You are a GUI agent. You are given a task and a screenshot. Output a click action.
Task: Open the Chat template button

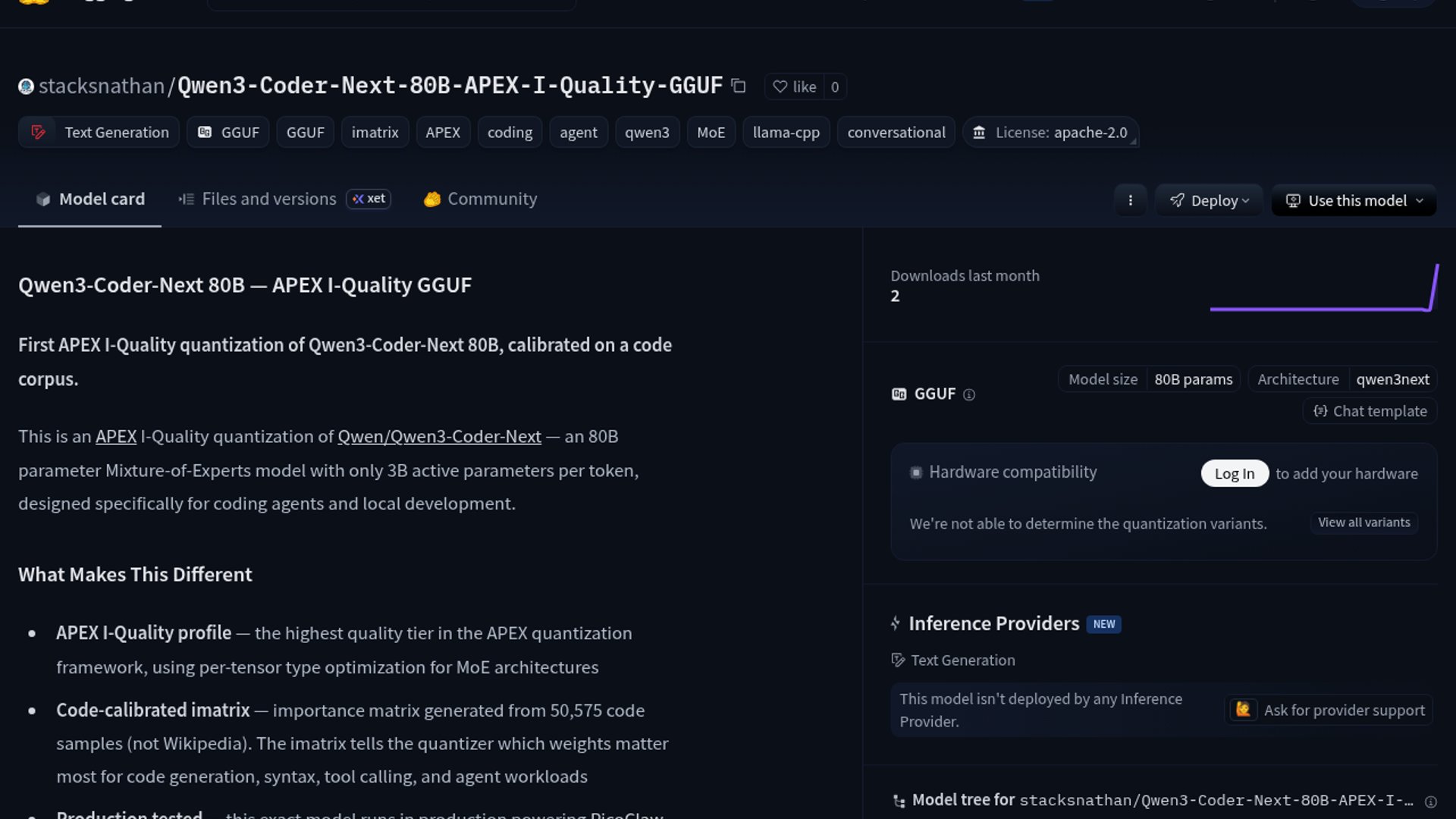1370,411
